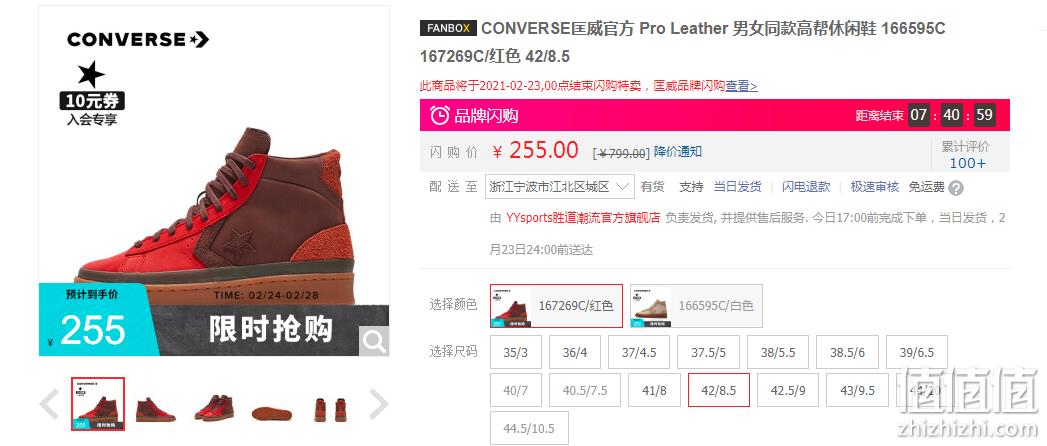This screenshot has height=446, width=1047.
Task: Show next thumbnails with right arrow
Action: [379, 405]
